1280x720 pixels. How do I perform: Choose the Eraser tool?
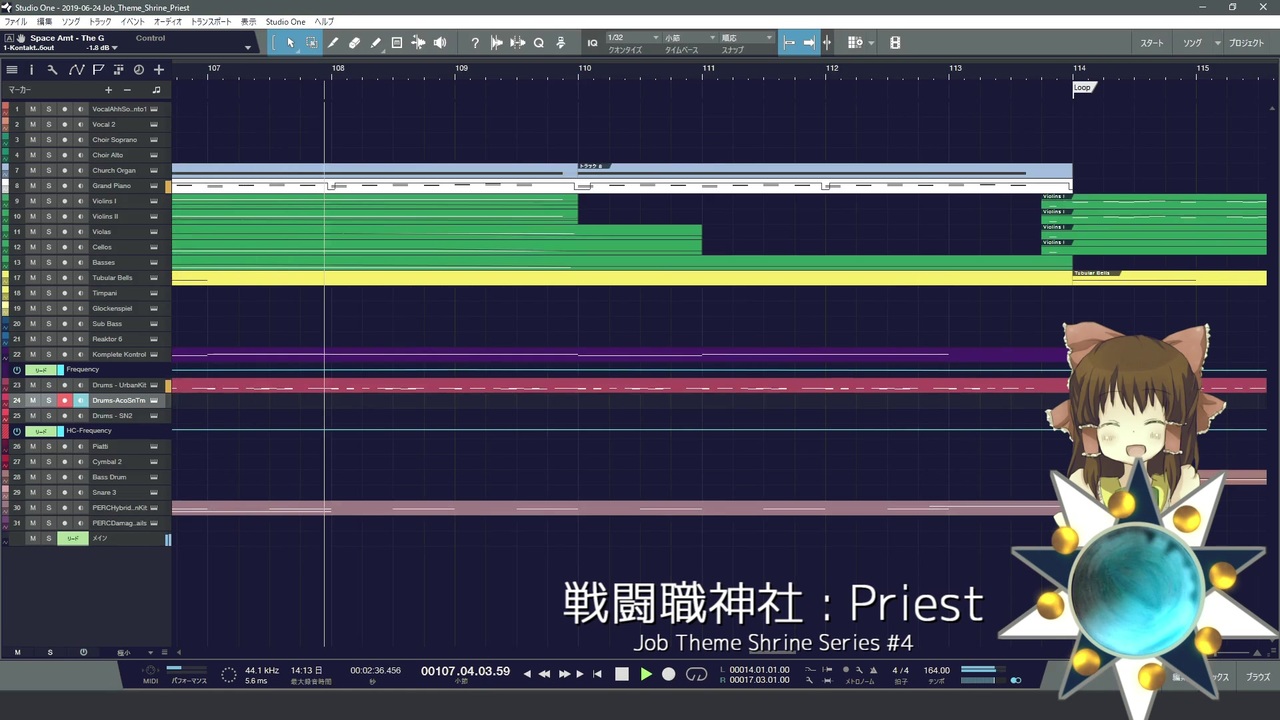click(x=354, y=43)
